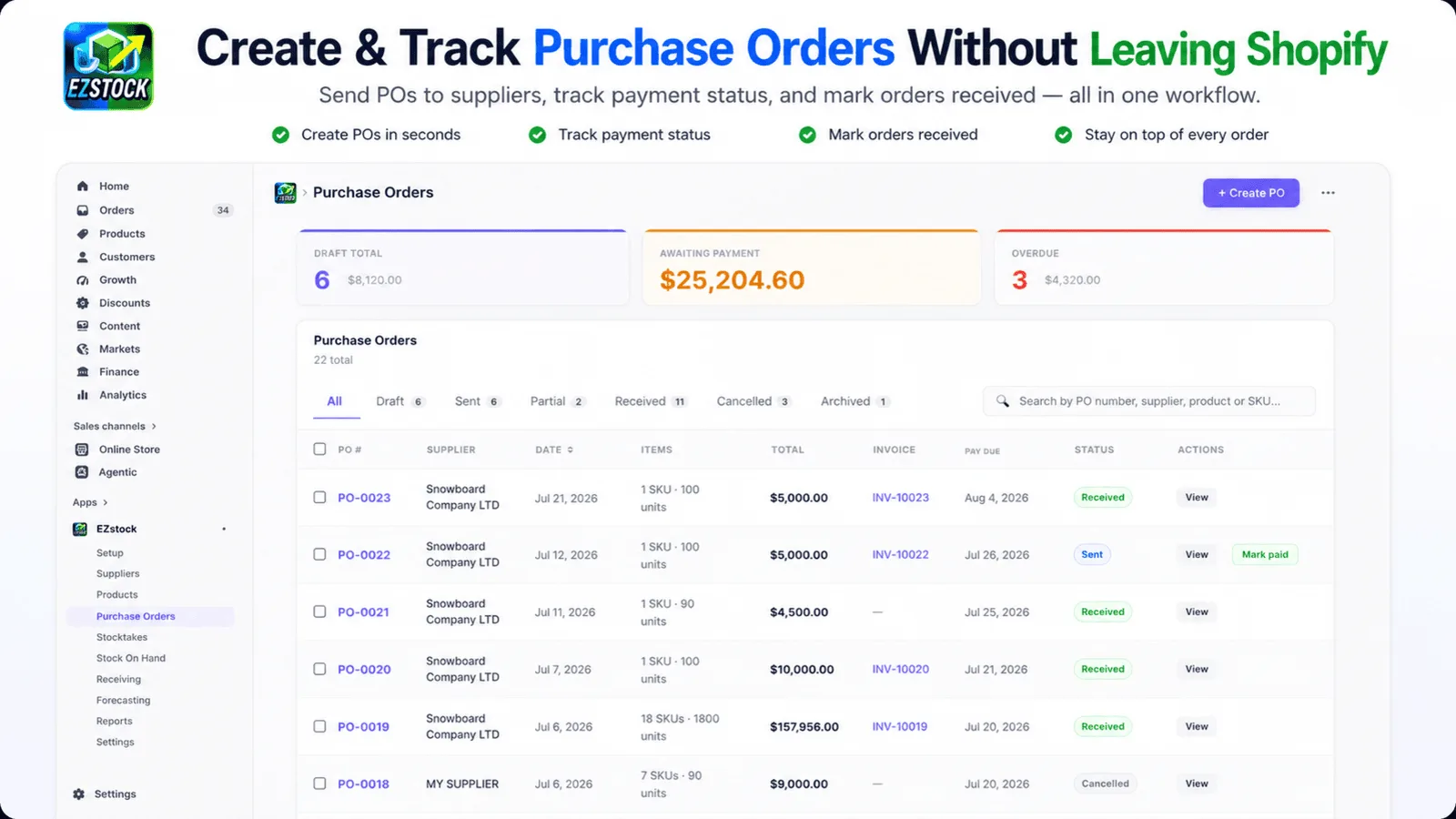Open invoice INV-10019 link
The width and height of the screenshot is (1456, 819).
click(x=900, y=726)
